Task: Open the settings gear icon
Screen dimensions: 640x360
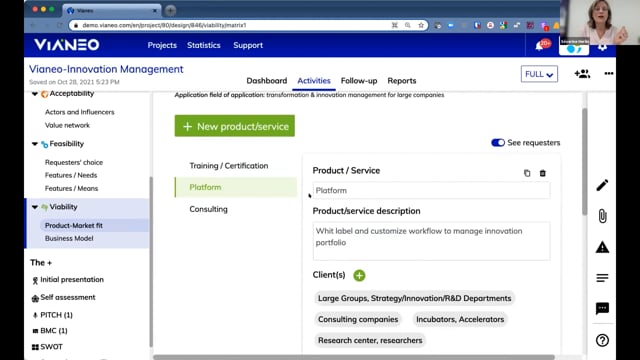Action: [602, 47]
